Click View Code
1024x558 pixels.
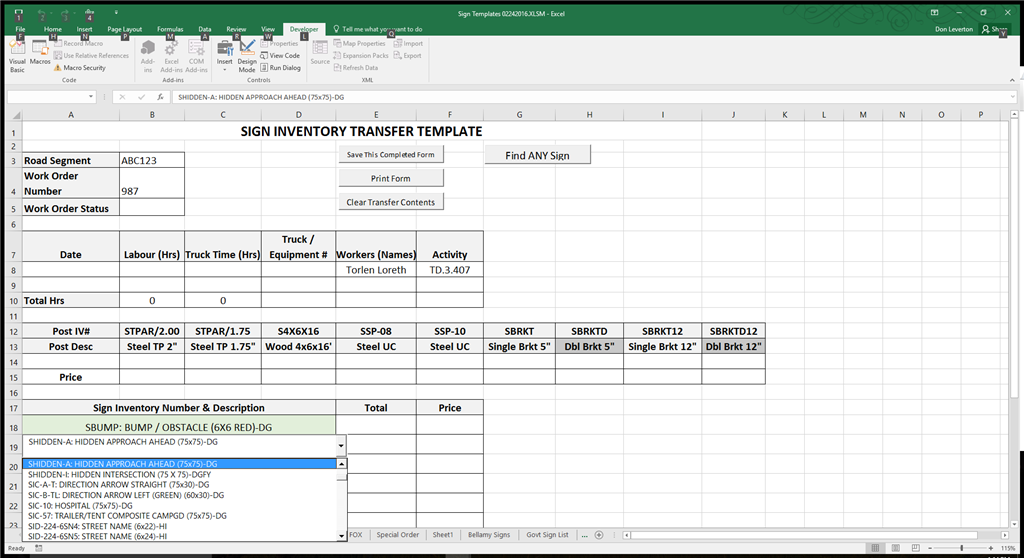coord(280,56)
